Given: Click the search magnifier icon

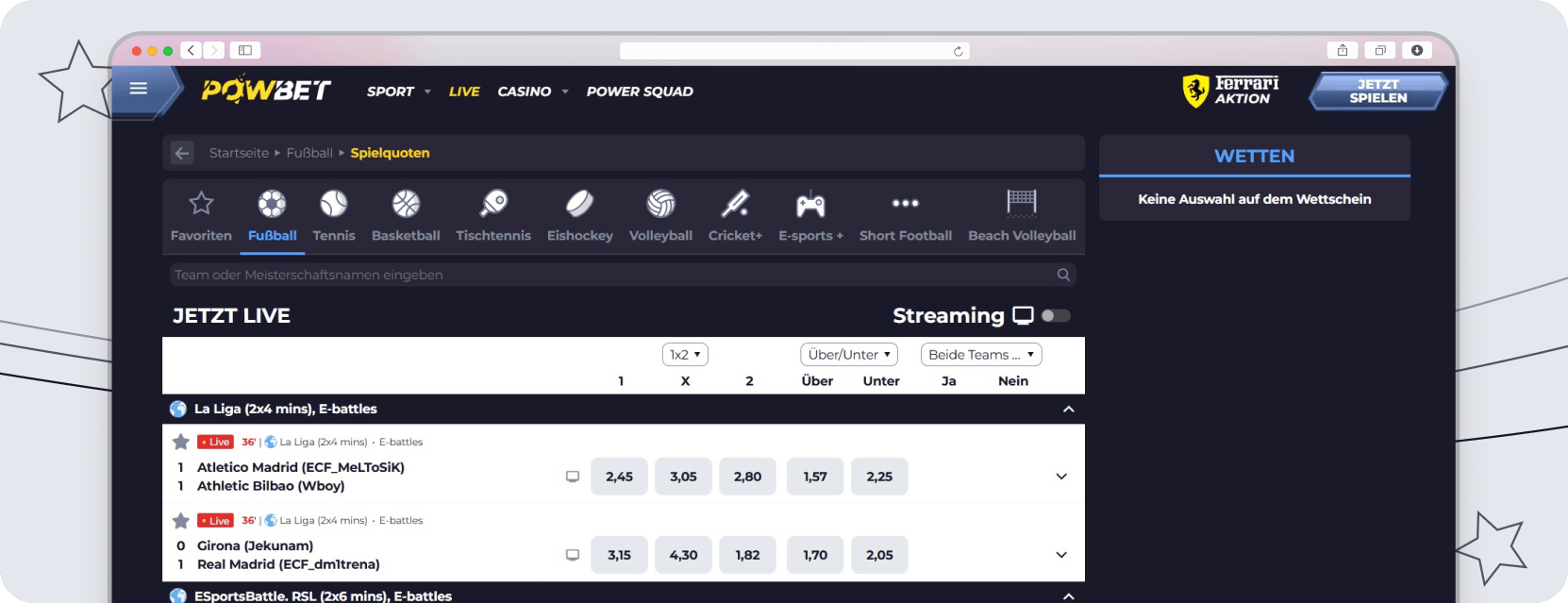Looking at the screenshot, I should (x=1063, y=275).
